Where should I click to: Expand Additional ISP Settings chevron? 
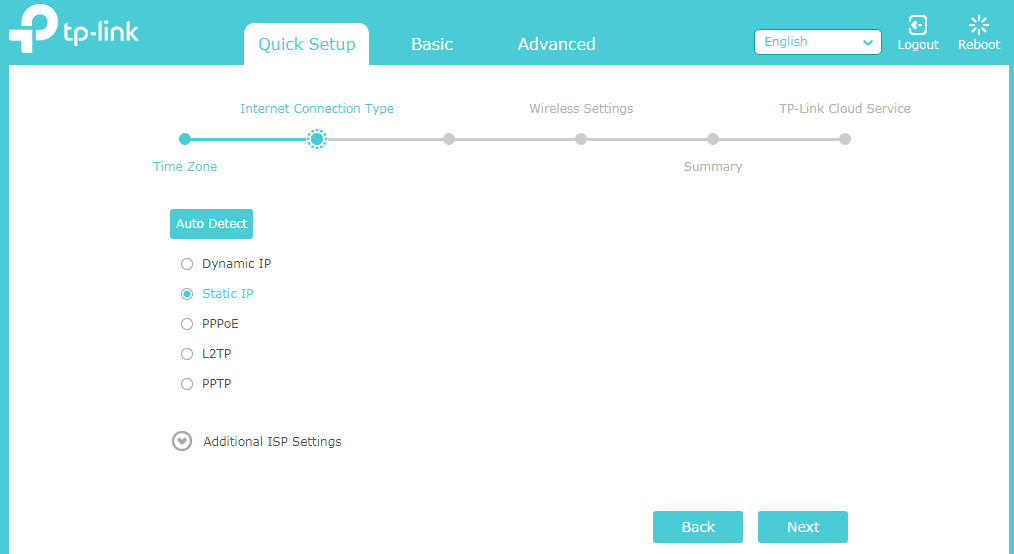pos(182,442)
